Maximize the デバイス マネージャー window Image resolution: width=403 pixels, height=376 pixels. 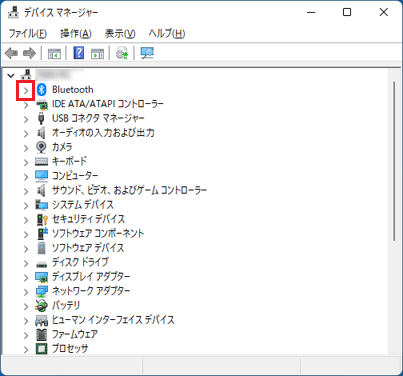pyautogui.click(x=347, y=12)
